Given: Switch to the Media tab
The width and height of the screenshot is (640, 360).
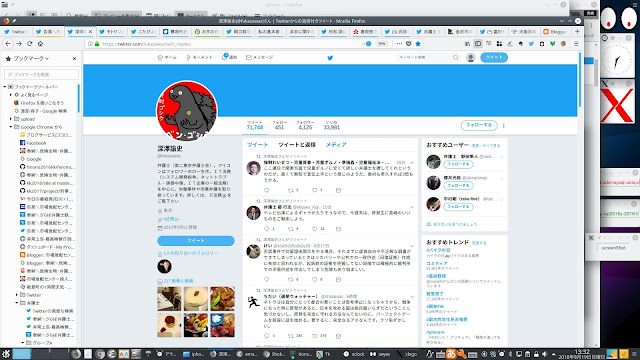Looking at the screenshot, I should pyautogui.click(x=336, y=145).
